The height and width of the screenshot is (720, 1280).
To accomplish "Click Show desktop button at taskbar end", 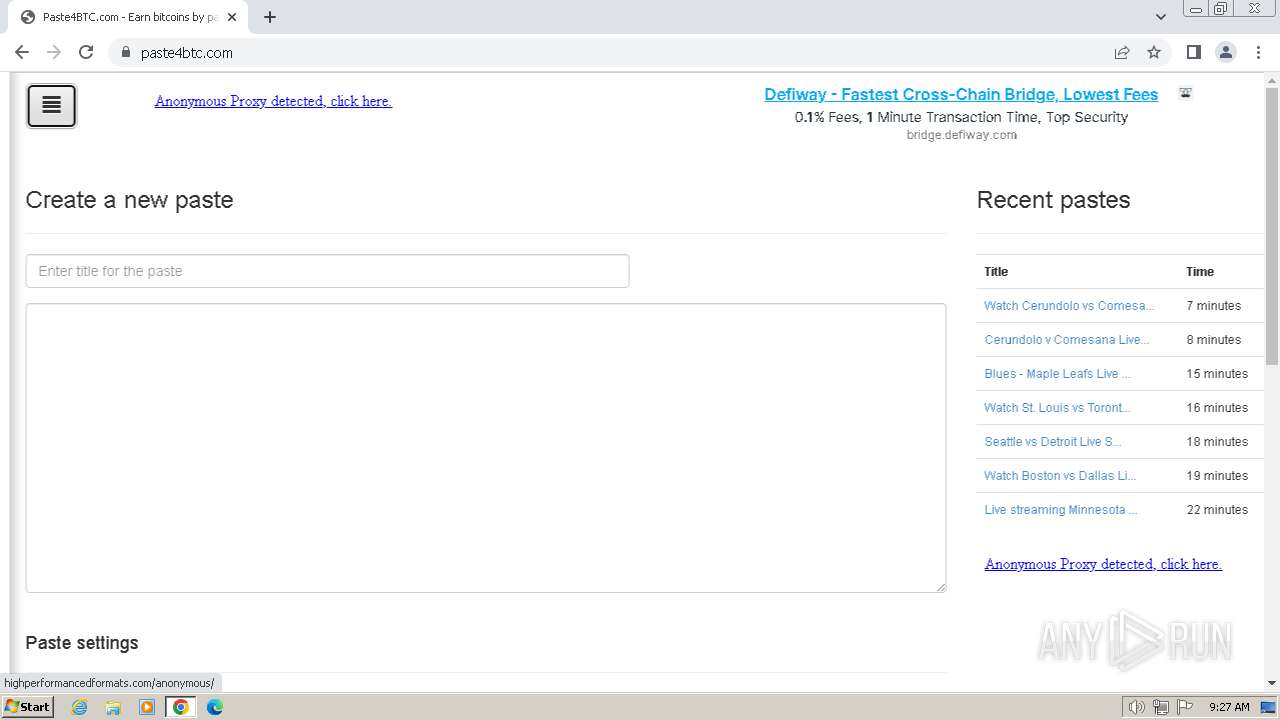I will pyautogui.click(x=1269, y=707).
